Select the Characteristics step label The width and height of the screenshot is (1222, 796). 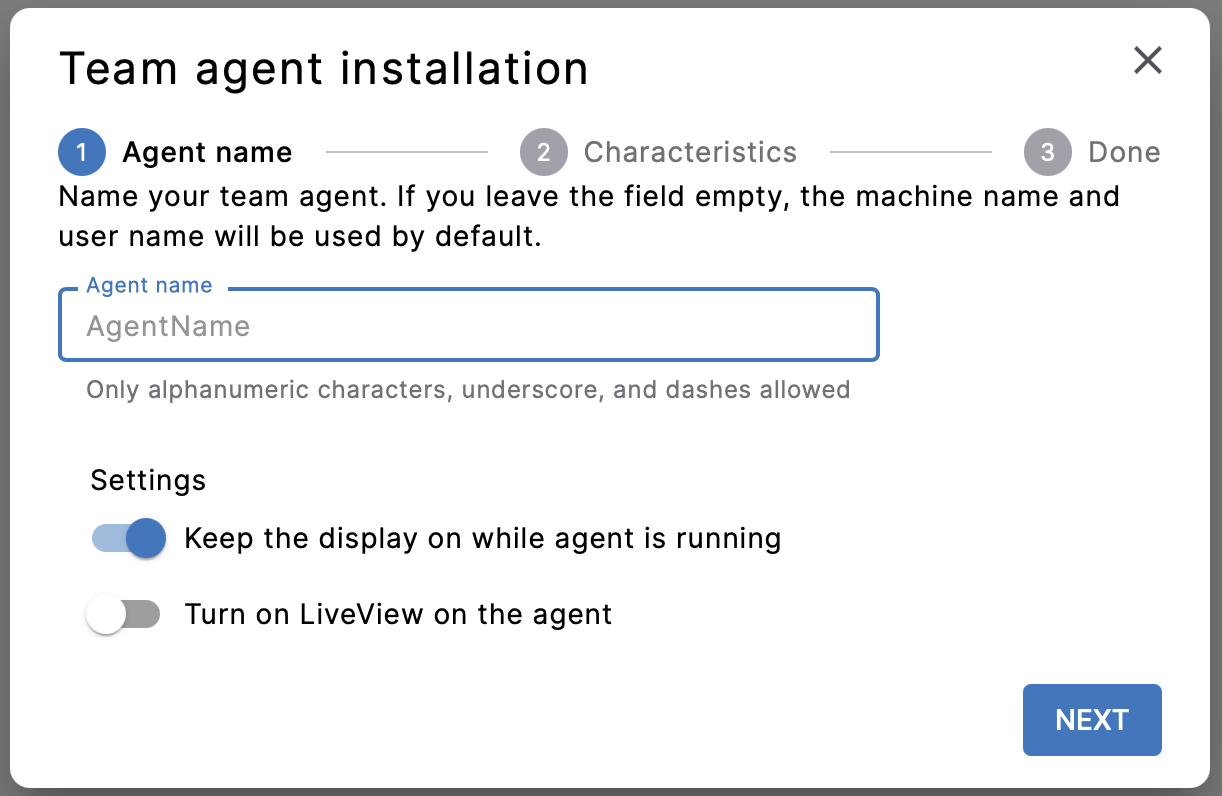click(x=690, y=151)
